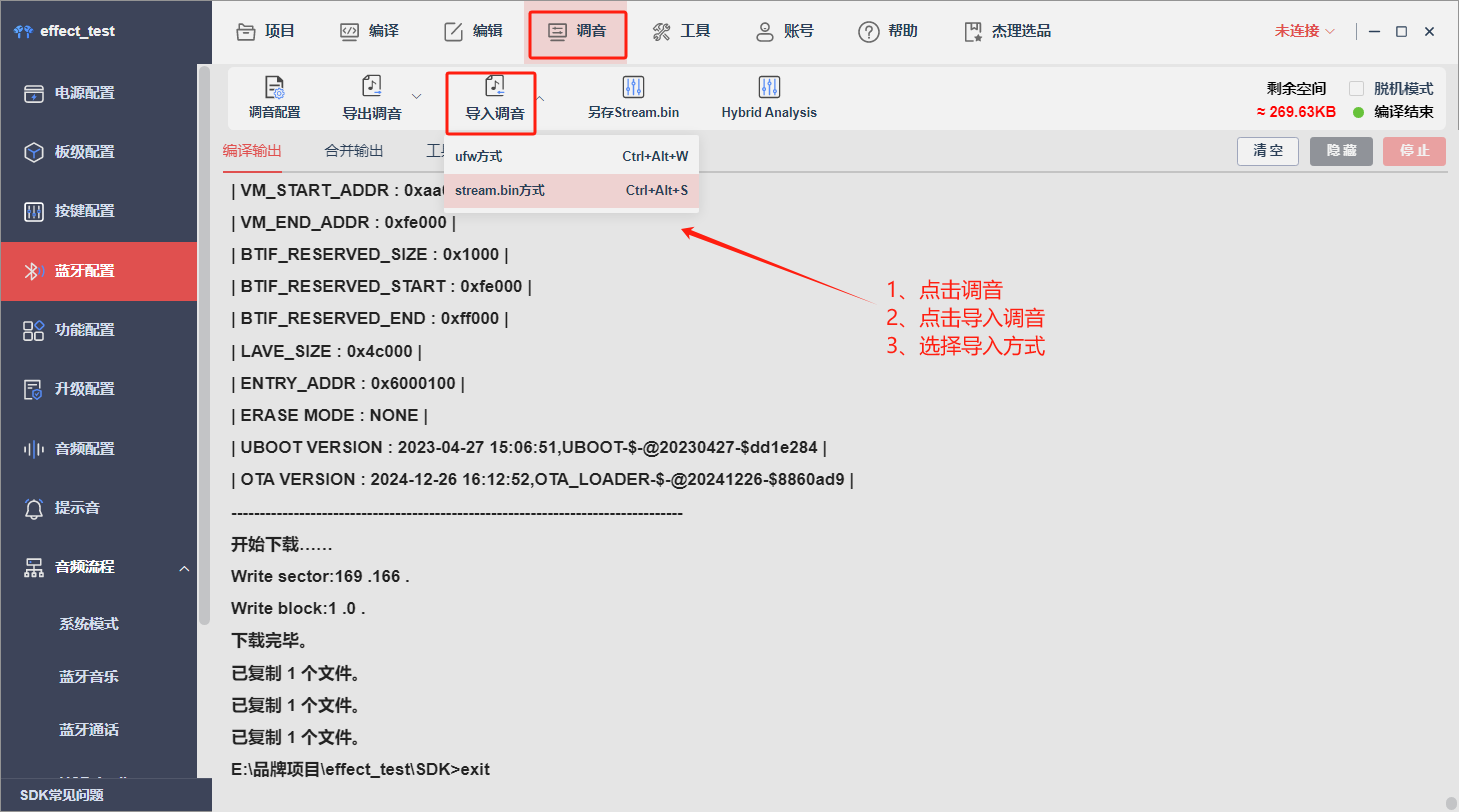Open the 帮助 menu
Viewport: 1459px width, 812px height.
click(x=888, y=31)
